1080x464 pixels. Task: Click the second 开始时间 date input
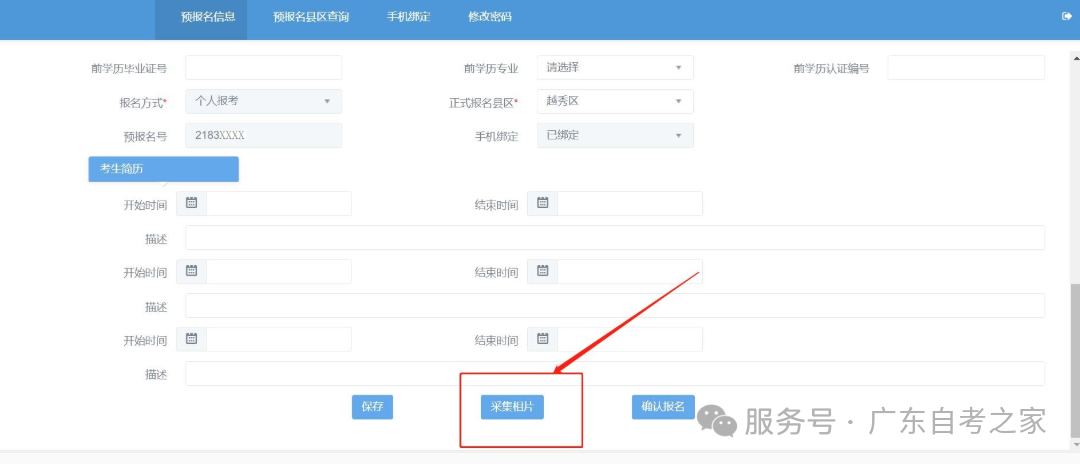[279, 271]
